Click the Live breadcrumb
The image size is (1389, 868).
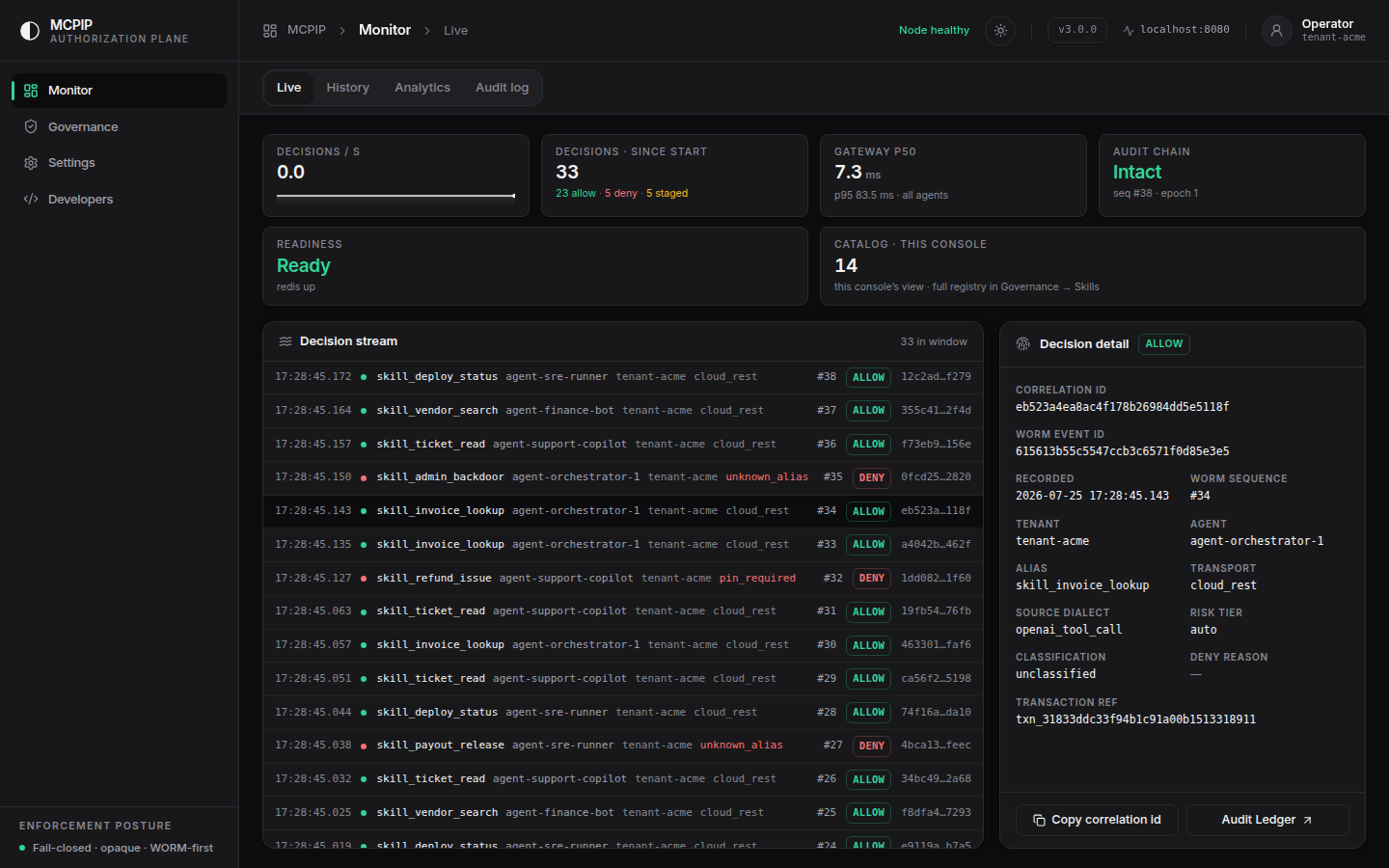pyautogui.click(x=455, y=31)
